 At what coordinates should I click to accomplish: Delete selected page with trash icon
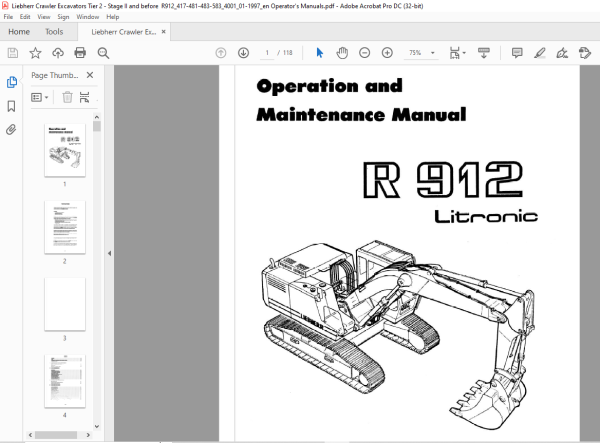(x=67, y=97)
